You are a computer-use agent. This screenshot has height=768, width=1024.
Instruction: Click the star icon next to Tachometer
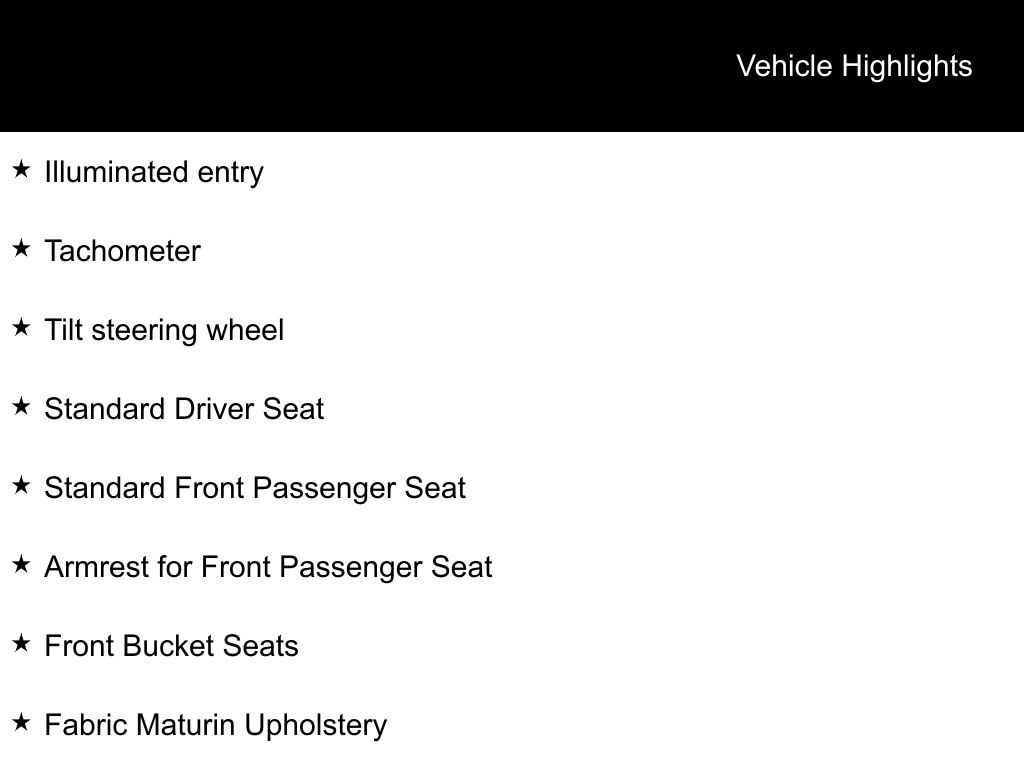[21, 249]
